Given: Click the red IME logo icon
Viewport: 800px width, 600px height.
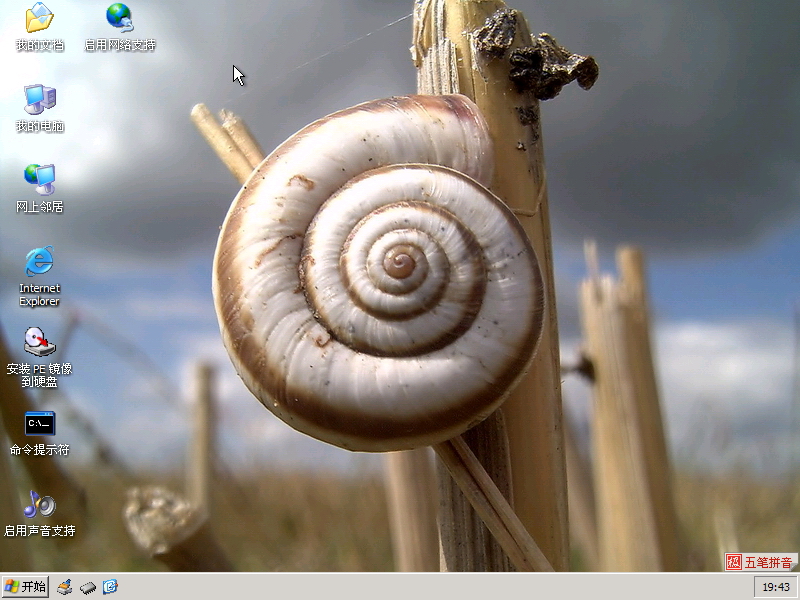Looking at the screenshot, I should (734, 562).
